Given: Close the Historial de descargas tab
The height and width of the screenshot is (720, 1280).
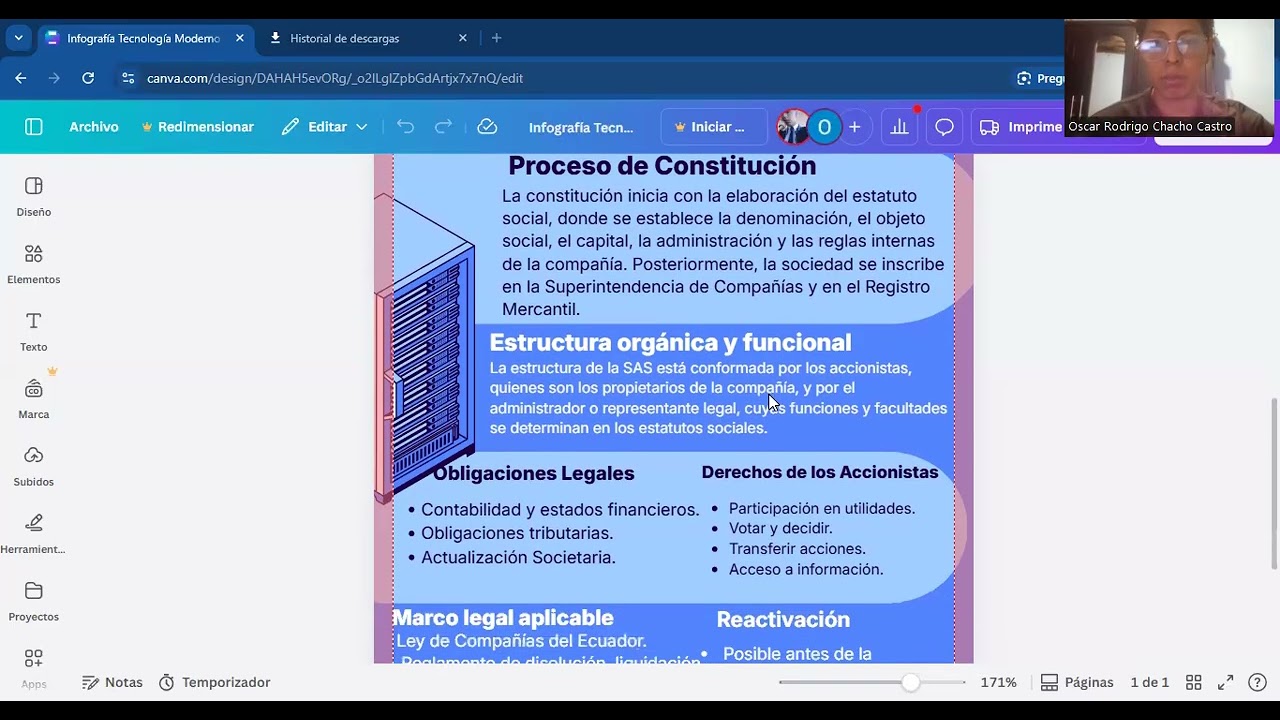Looking at the screenshot, I should (462, 38).
